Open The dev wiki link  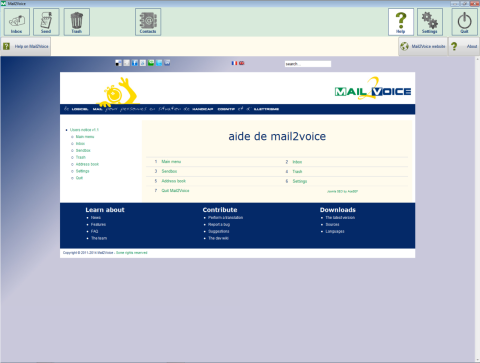[218, 238]
